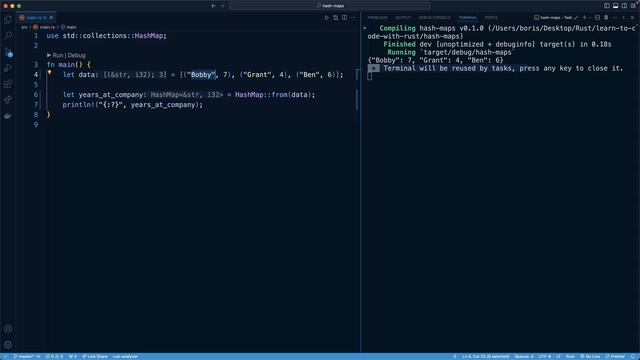
Task: Switch to the Problems panel tab
Action: pos(378,18)
